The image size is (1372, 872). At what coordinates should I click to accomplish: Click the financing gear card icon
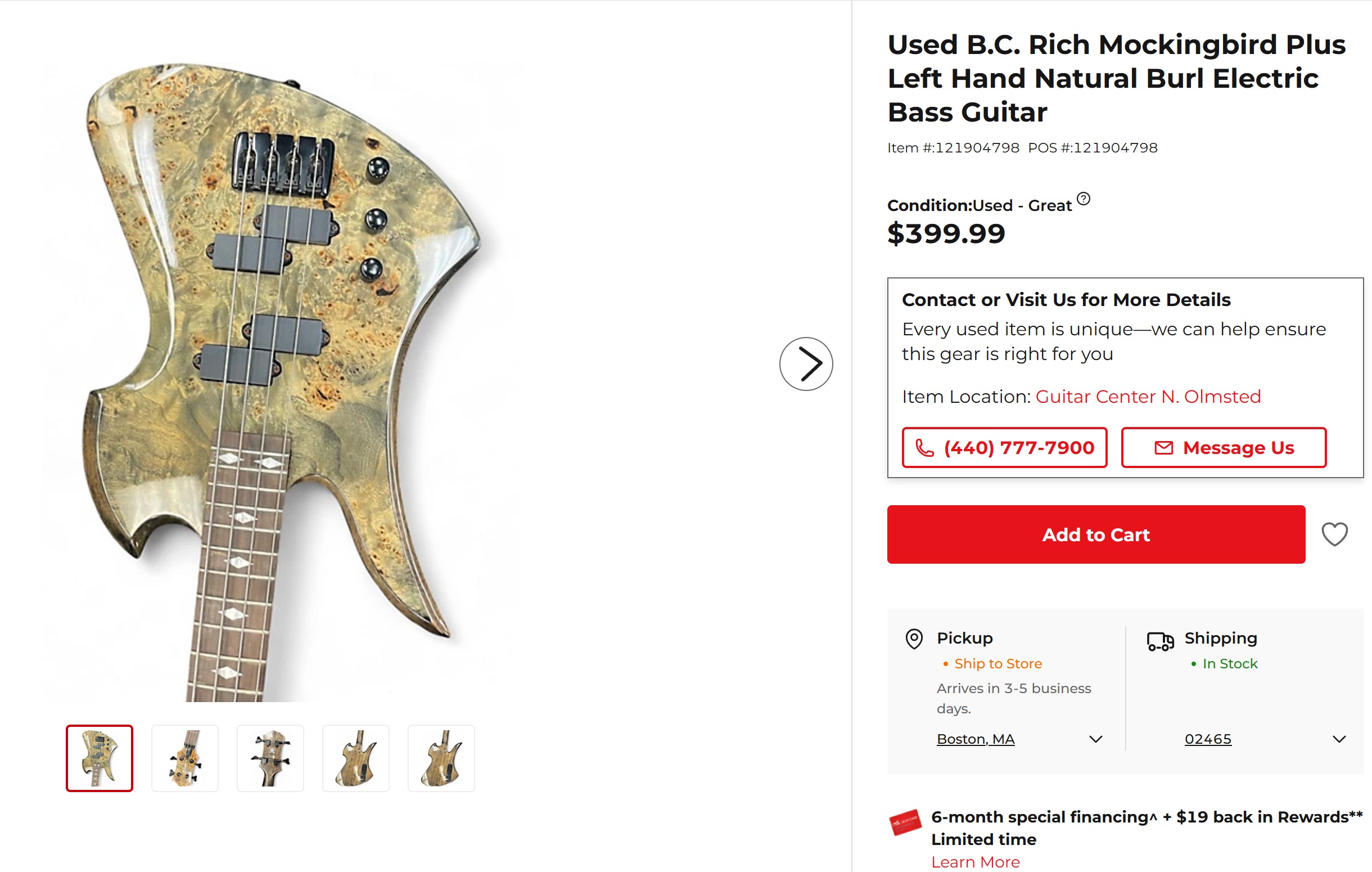(905, 822)
